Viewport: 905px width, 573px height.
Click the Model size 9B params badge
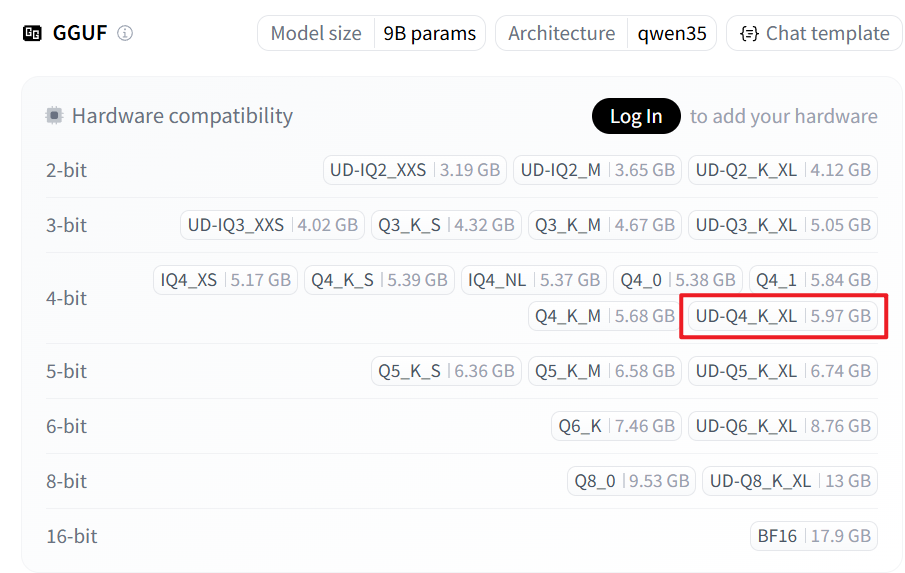tap(372, 33)
